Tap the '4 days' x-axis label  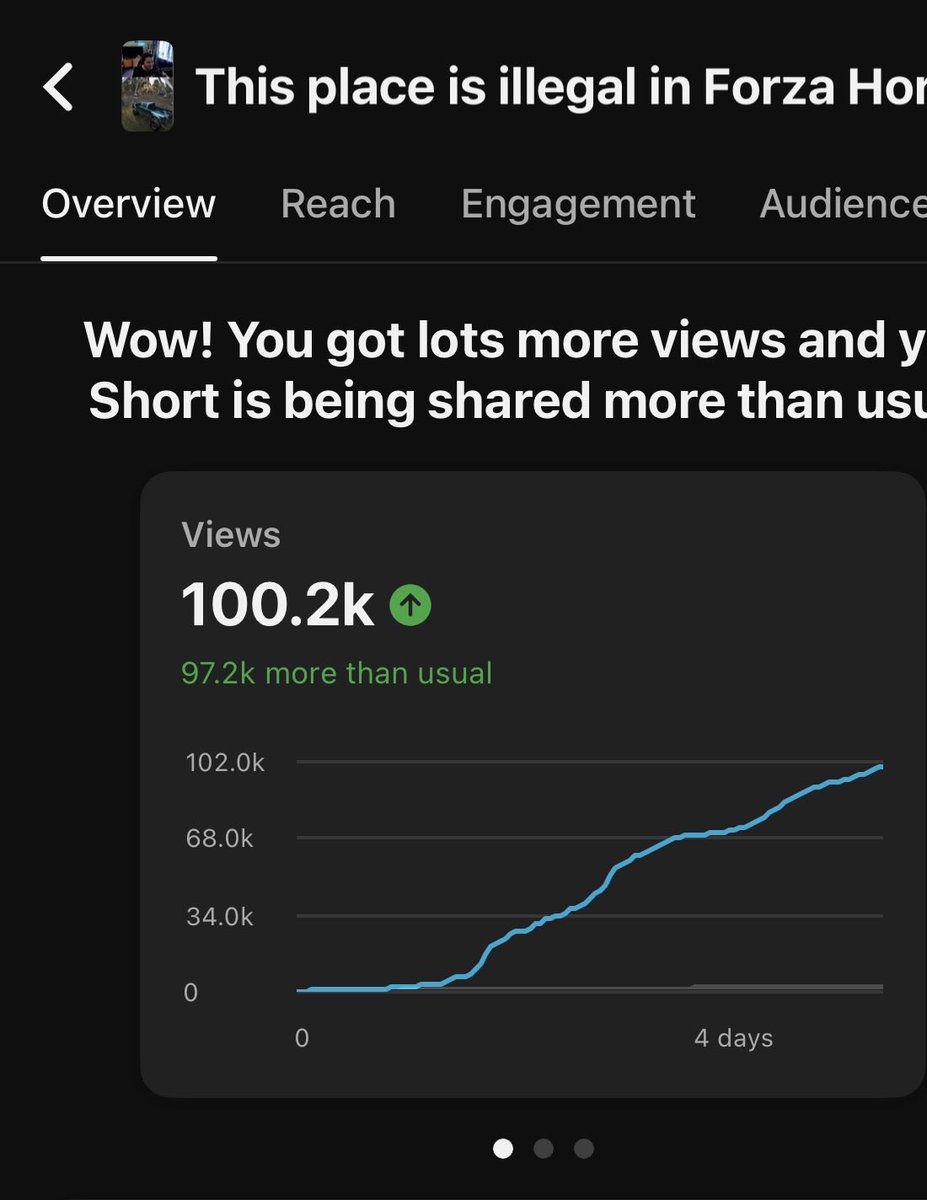coord(734,1038)
